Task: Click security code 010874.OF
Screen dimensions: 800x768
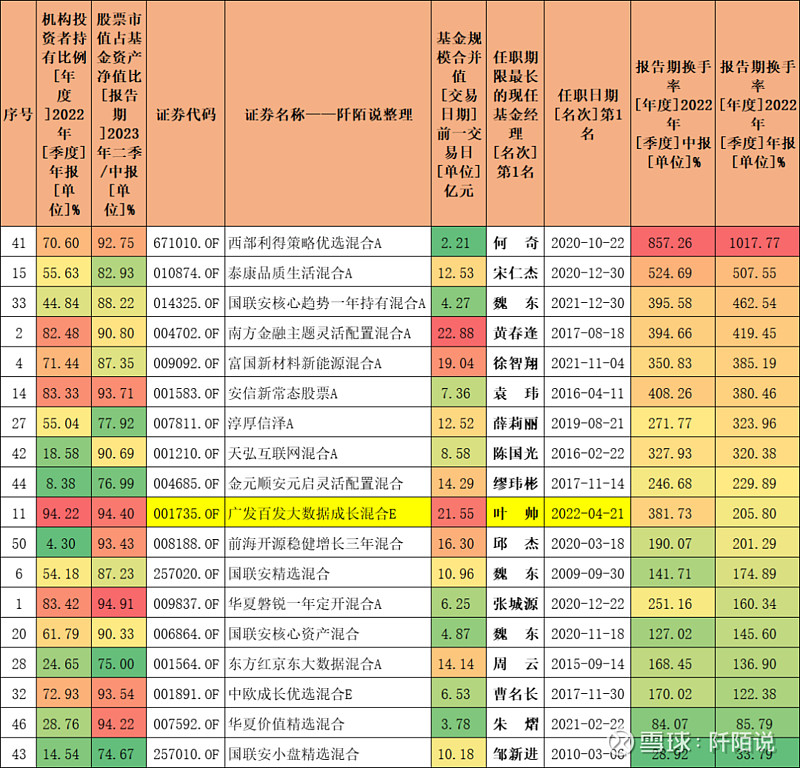Action: 186,273
